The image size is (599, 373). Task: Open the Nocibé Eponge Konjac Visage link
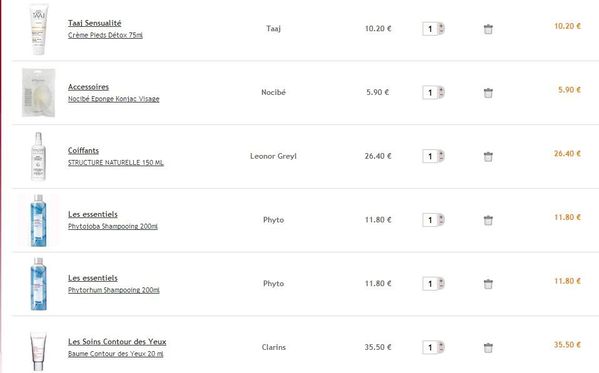click(x=113, y=99)
